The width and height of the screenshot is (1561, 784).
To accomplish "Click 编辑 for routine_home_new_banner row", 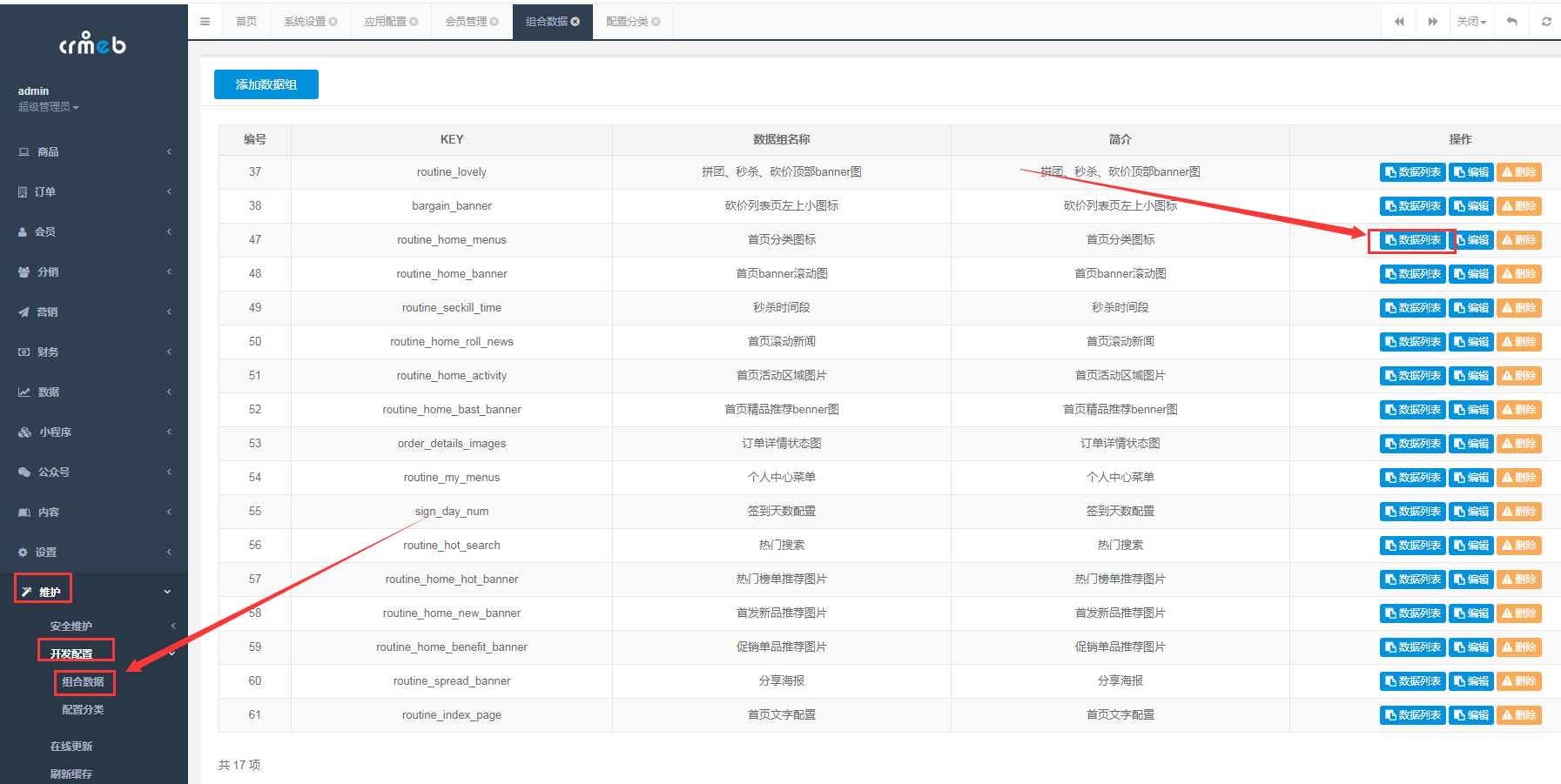I will tap(1471, 613).
